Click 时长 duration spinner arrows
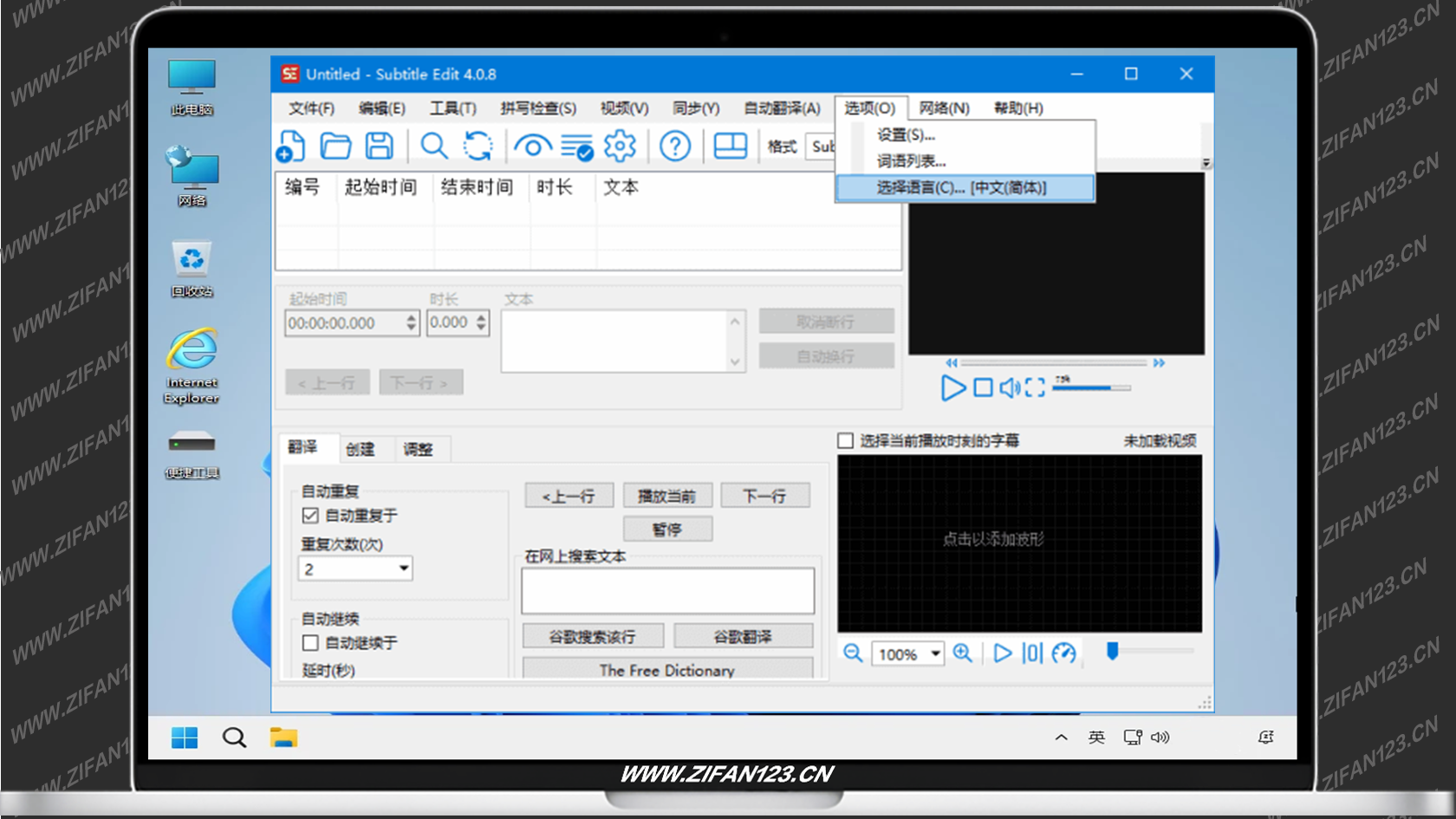 pos(481,323)
